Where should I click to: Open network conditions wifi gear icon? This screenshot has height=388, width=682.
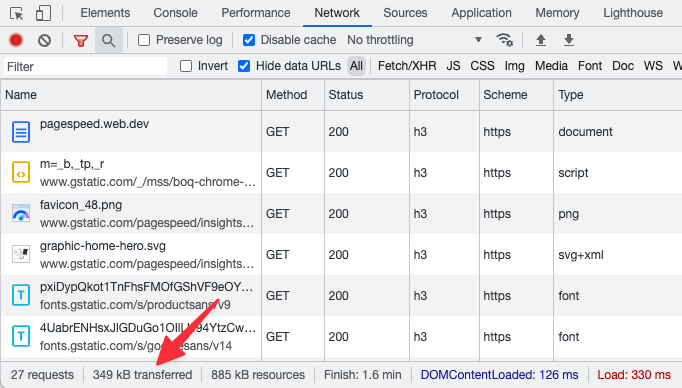505,40
